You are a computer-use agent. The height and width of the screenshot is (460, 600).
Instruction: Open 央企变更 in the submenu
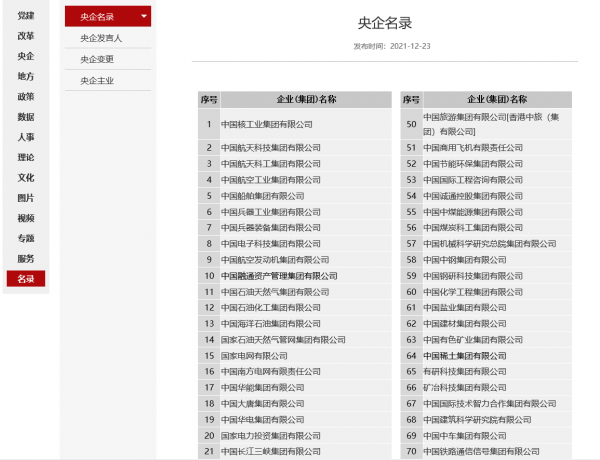point(97,59)
